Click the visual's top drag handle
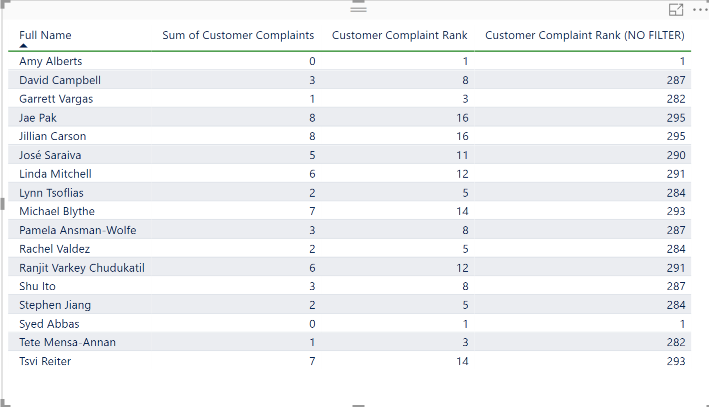 (x=357, y=8)
